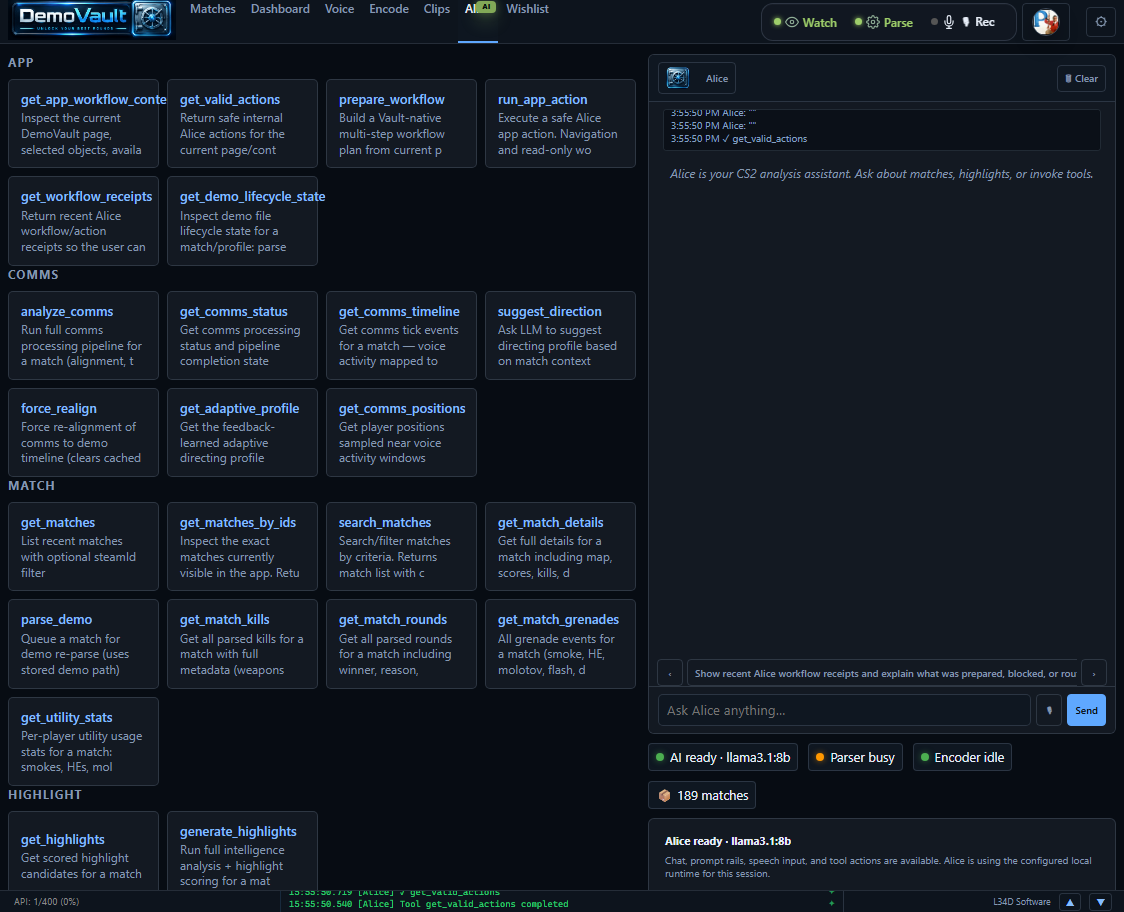This screenshot has height=912, width=1124.
Task: Click the microphone icon beside Rec
Action: (948, 22)
